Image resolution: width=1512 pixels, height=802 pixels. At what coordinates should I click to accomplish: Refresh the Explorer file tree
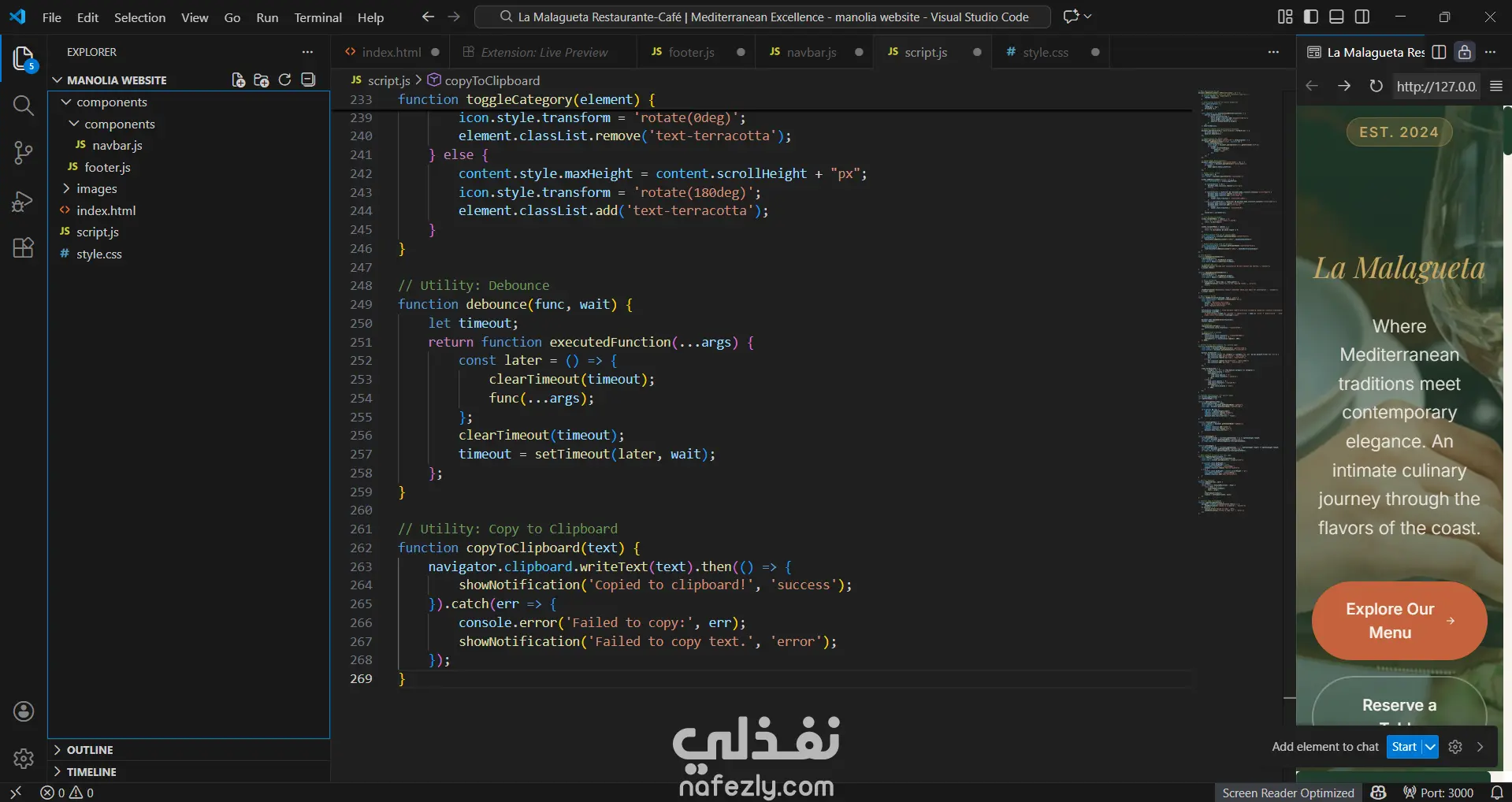(285, 80)
